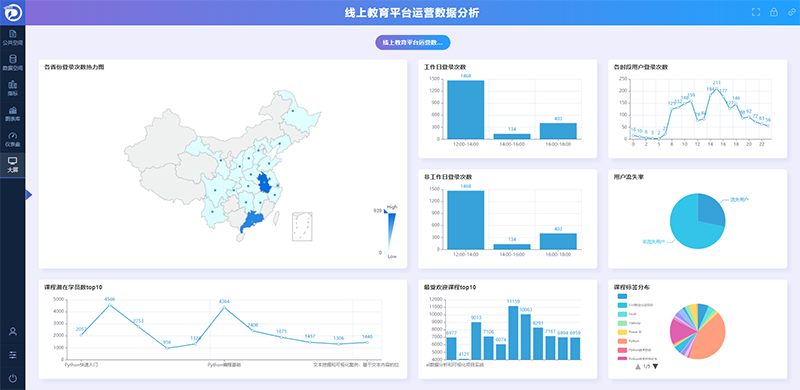The image size is (800, 390).
Task: Toggle the first dark-blue legend item
Action: [x=624, y=296]
